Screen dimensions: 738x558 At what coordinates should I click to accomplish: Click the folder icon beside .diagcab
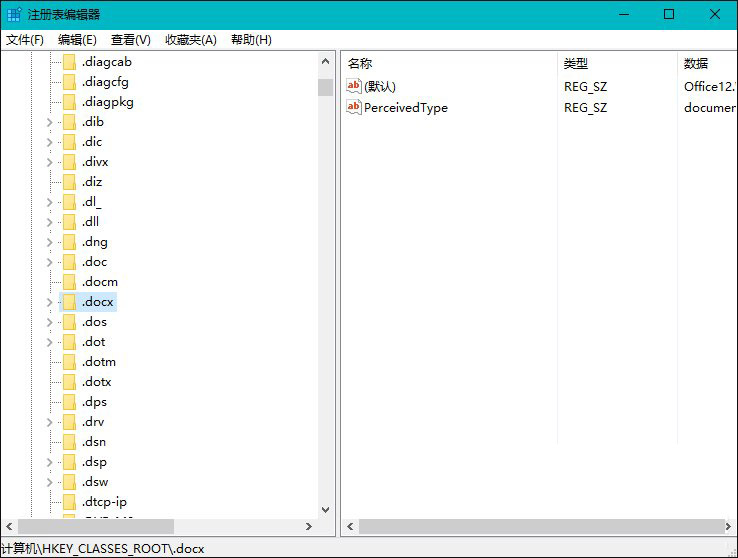[69, 62]
